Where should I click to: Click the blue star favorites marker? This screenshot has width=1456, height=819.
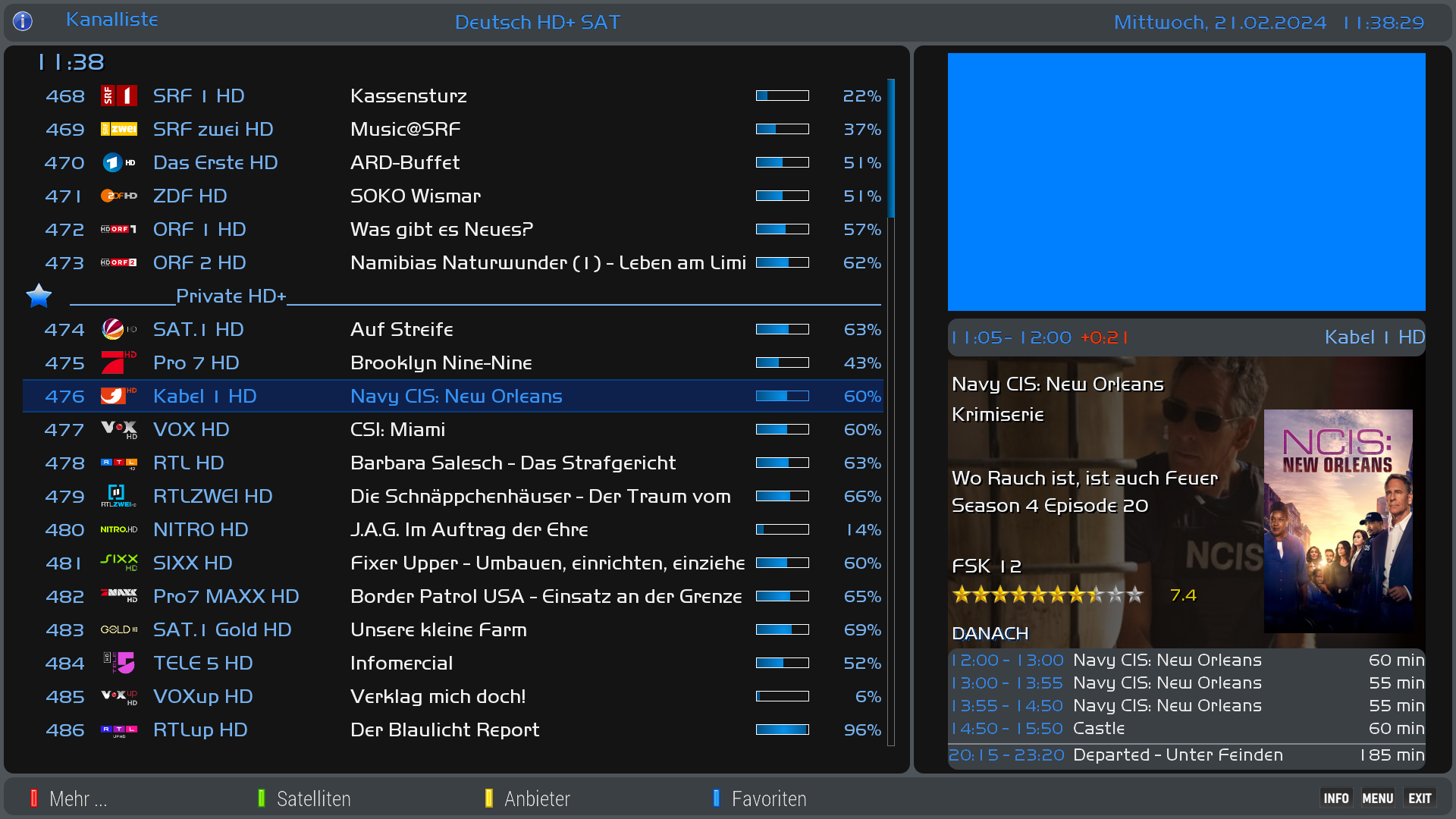coord(39,296)
